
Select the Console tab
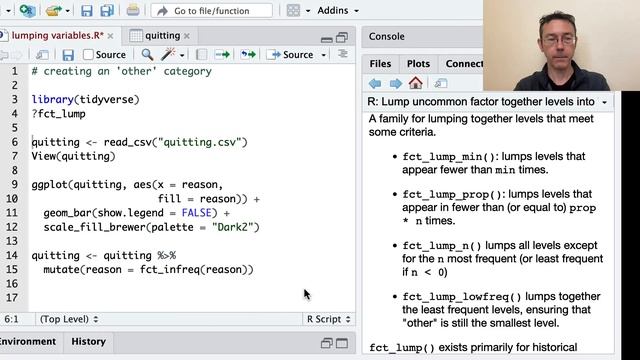pyautogui.click(x=387, y=37)
